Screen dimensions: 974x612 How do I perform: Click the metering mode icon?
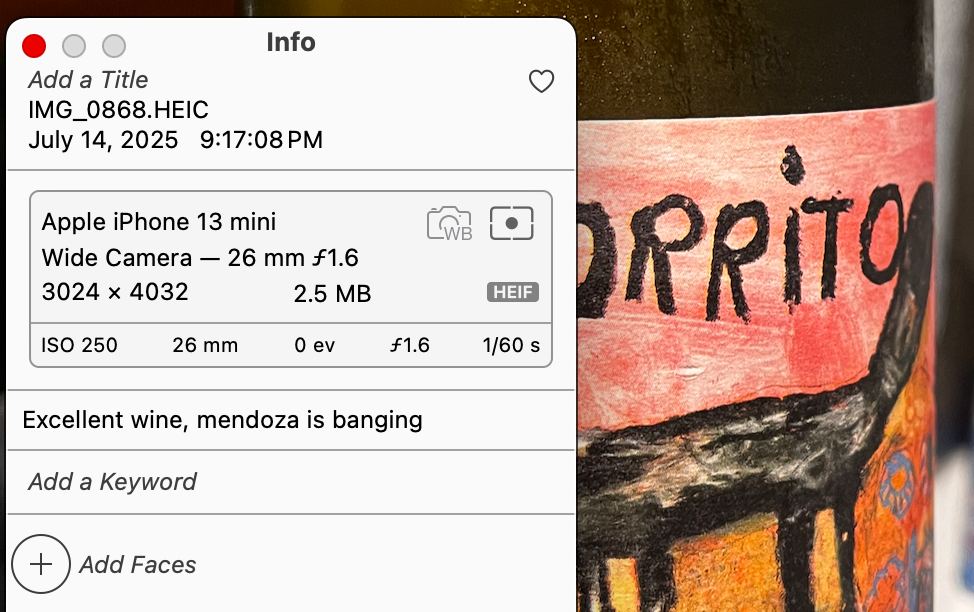[x=512, y=223]
